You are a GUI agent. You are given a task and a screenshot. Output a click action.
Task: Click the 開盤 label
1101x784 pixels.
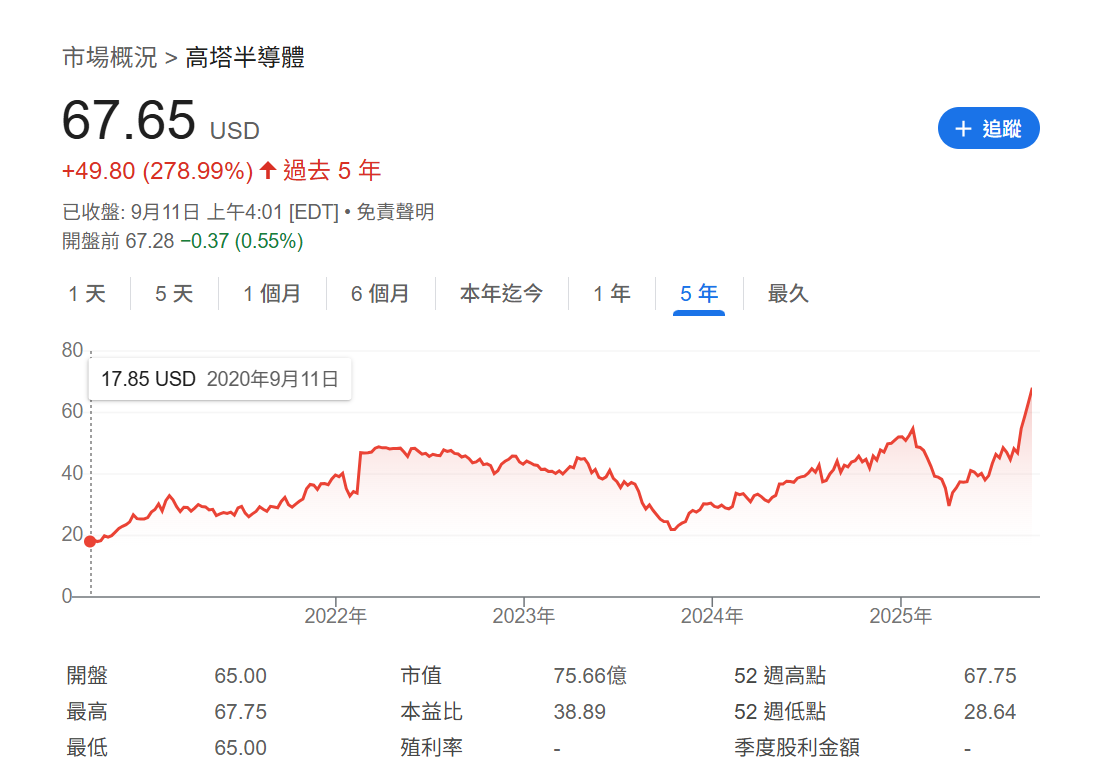coord(87,676)
